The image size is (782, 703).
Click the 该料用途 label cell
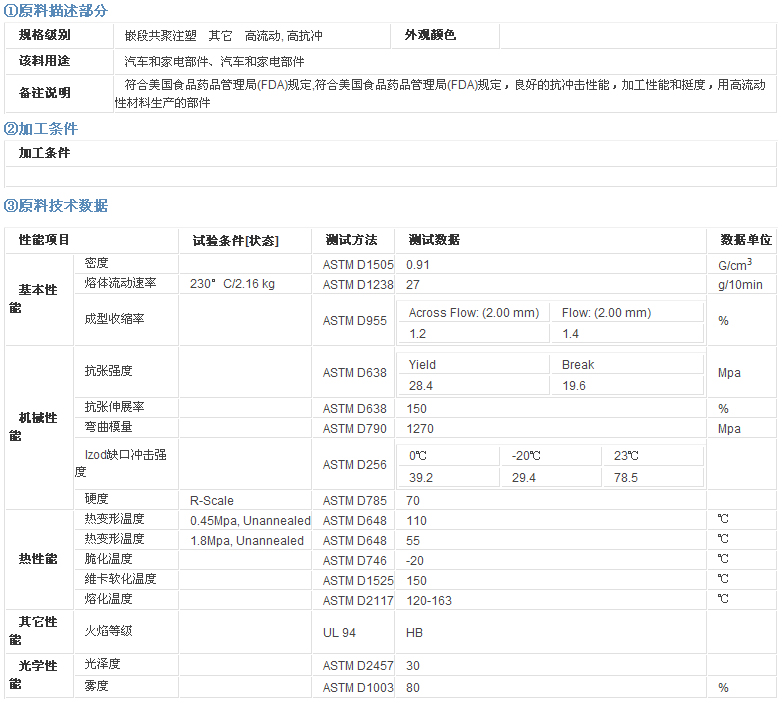pyautogui.click(x=59, y=61)
